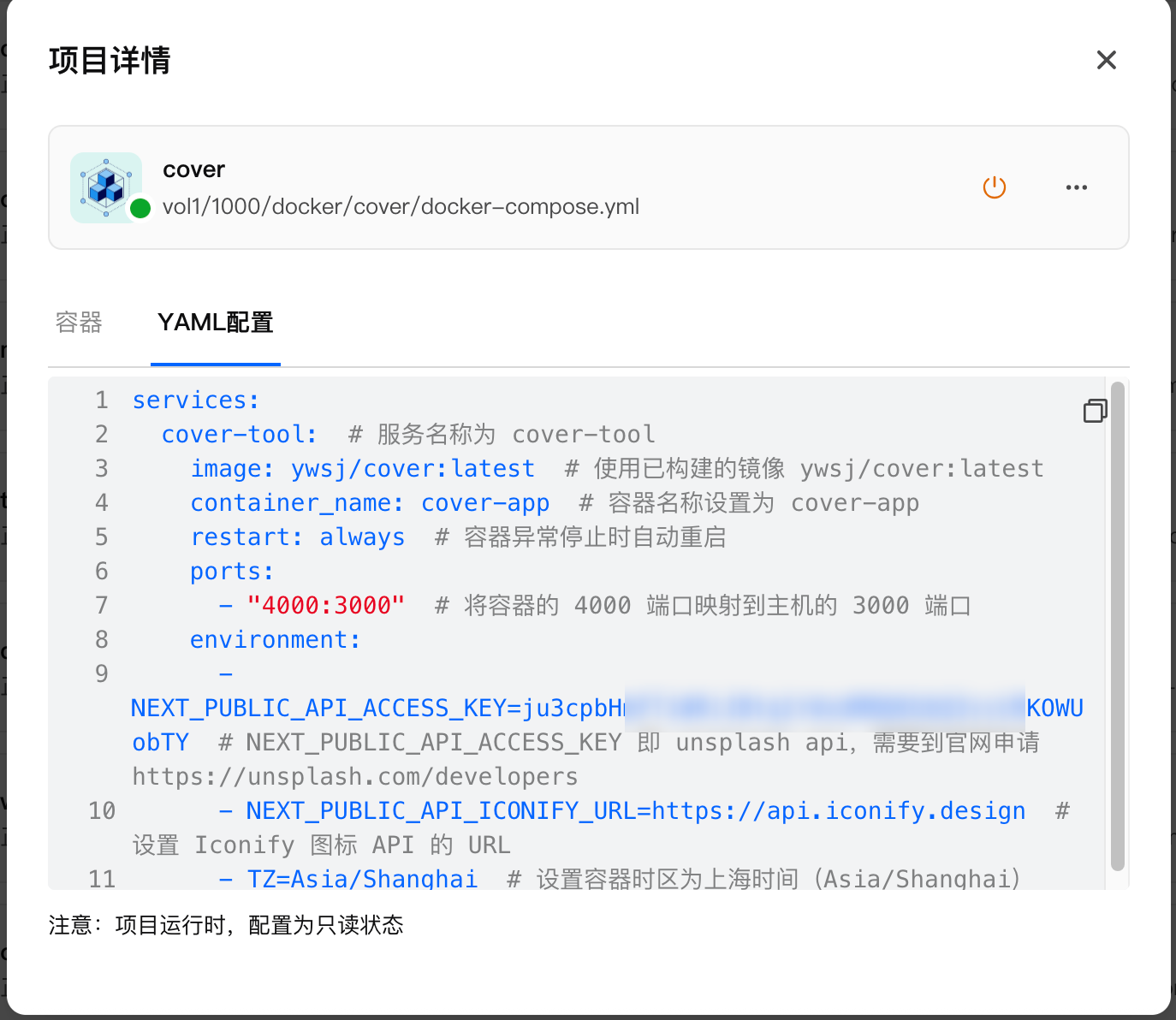The image size is (1176, 1020).
Task: Click the cover project name
Action: [193, 169]
